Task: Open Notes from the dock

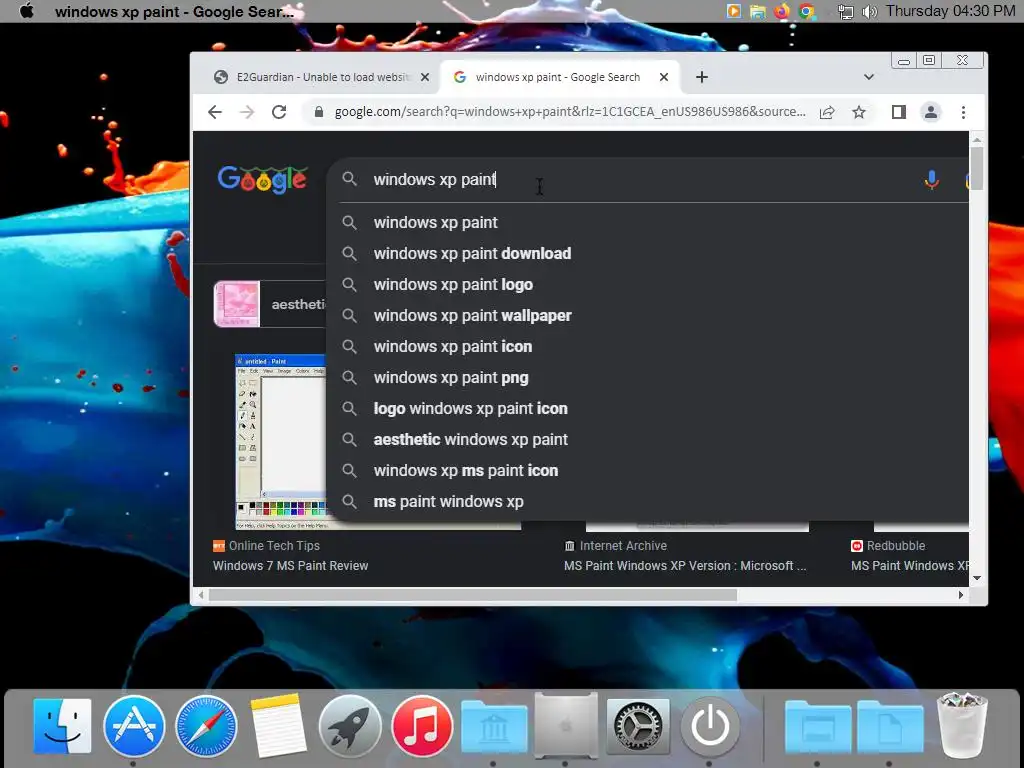Action: [x=278, y=726]
